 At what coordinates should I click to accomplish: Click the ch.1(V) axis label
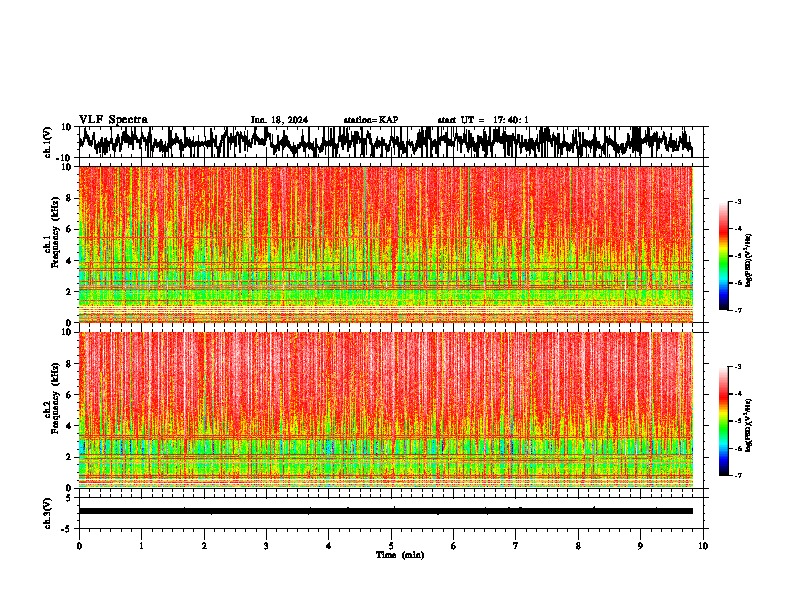click(48, 142)
